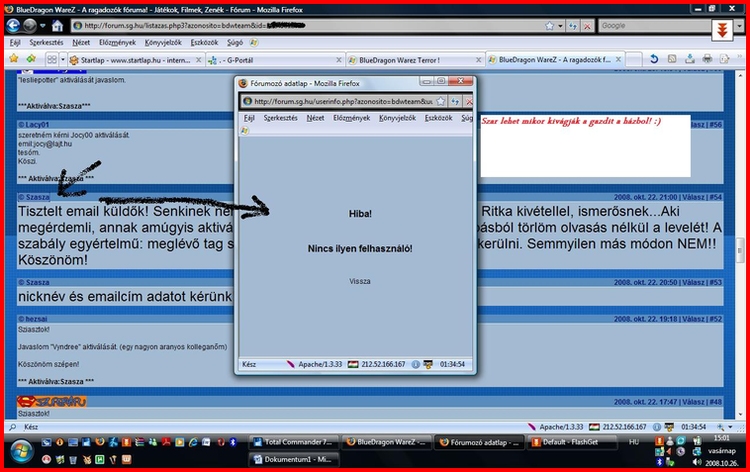Click the Válasz link on post #54
Screen dimensions: 750x472
695,198
